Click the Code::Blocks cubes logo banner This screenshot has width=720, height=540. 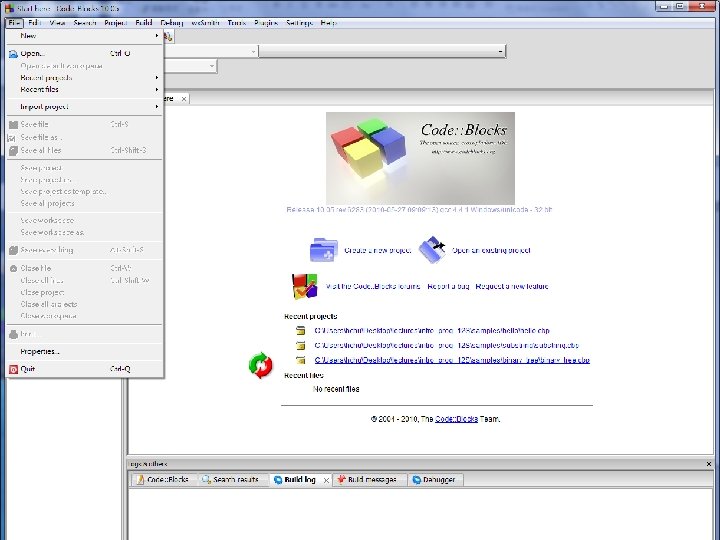pos(420,158)
